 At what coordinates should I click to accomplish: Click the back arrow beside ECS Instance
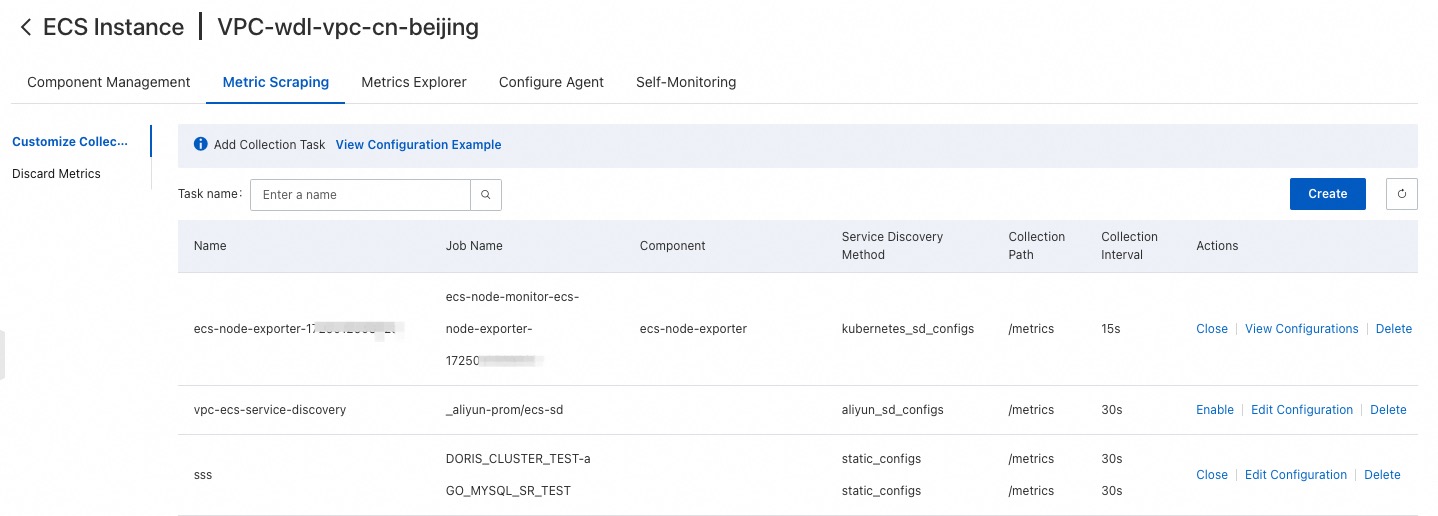26,28
